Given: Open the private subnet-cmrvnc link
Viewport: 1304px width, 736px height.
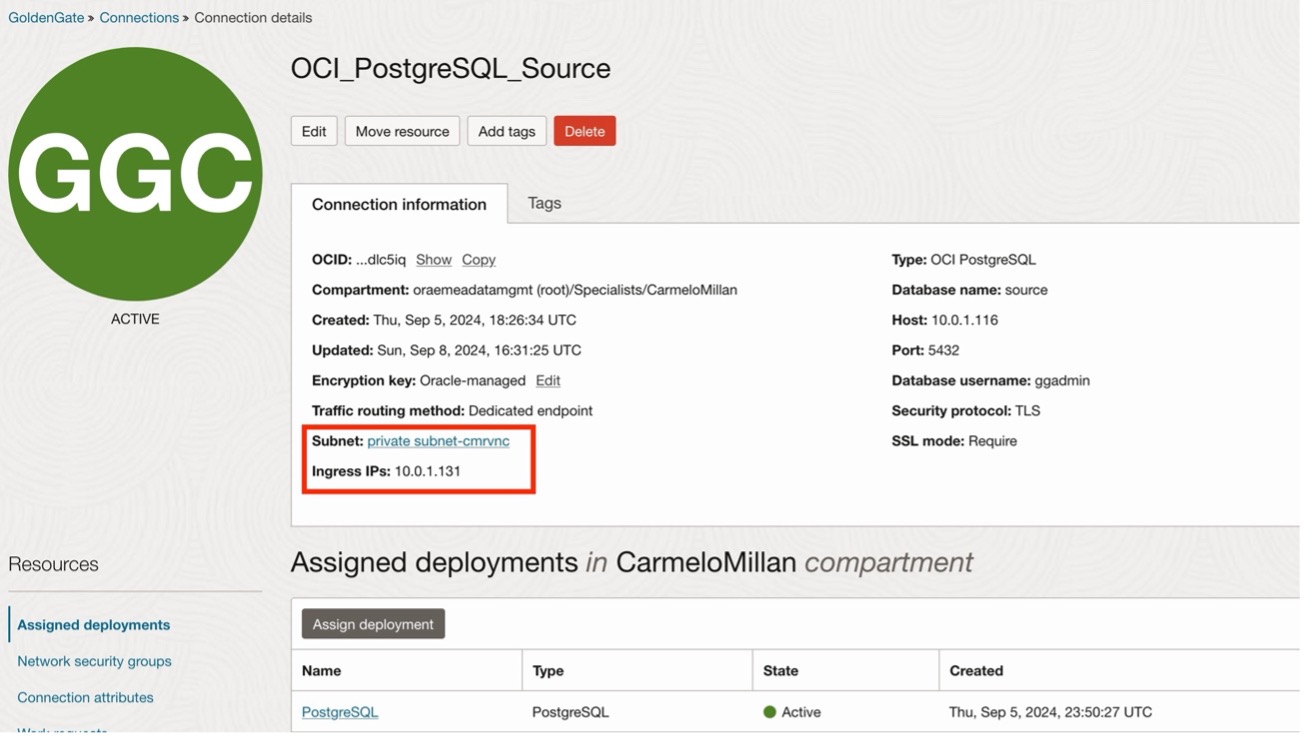Looking at the screenshot, I should (438, 441).
